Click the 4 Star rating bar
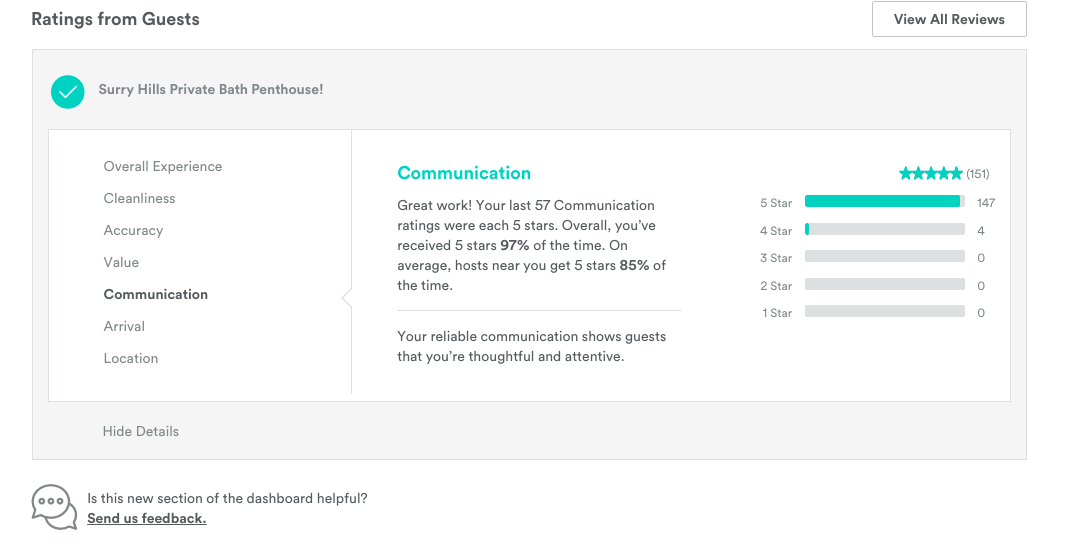Image resolution: width=1082 pixels, height=551 pixels. pos(885,229)
